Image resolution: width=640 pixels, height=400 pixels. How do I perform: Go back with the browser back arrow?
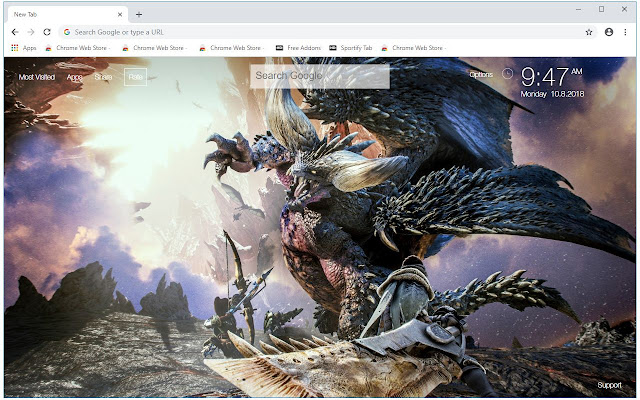15,32
